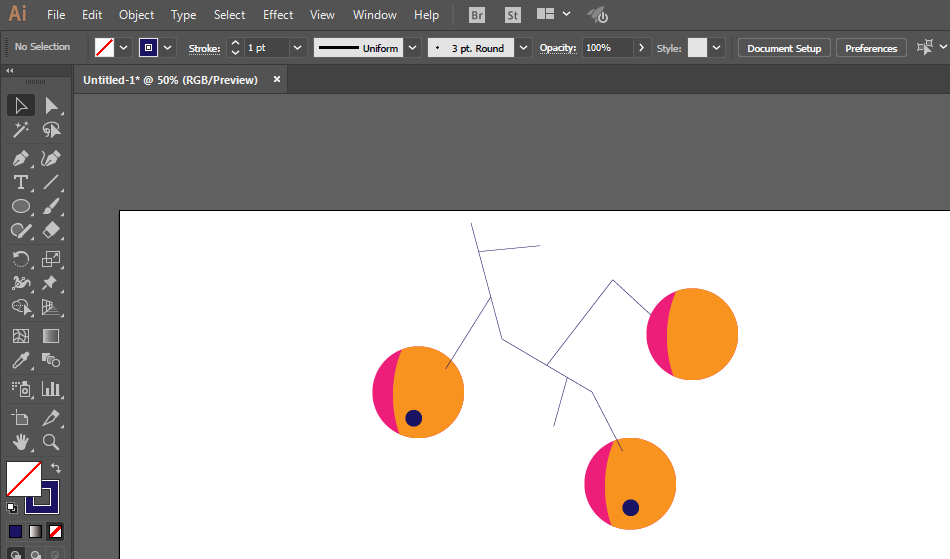This screenshot has width=950, height=559.
Task: Open Stroke panel via Stroke label
Action: pos(204,48)
